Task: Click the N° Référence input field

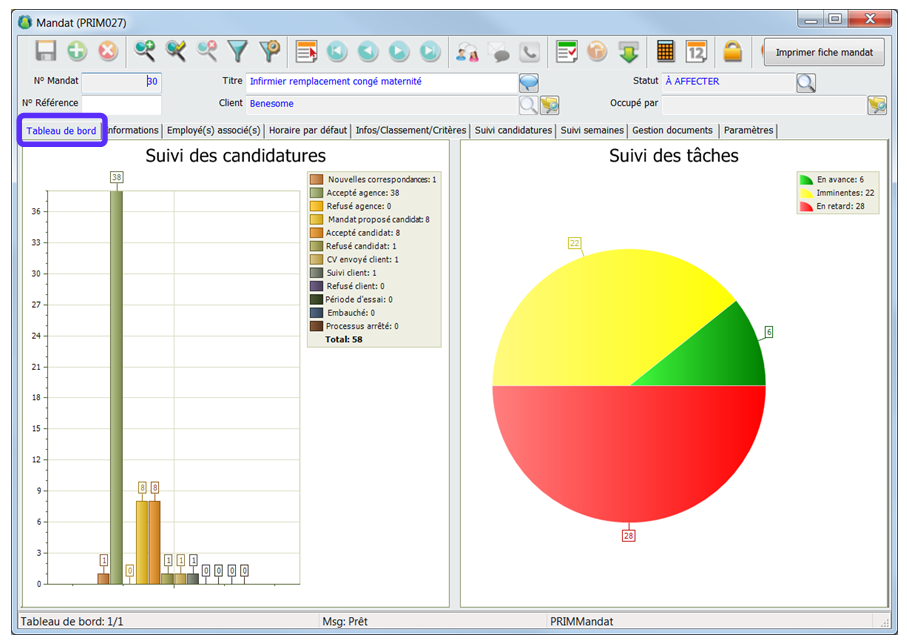Action: pos(121,104)
